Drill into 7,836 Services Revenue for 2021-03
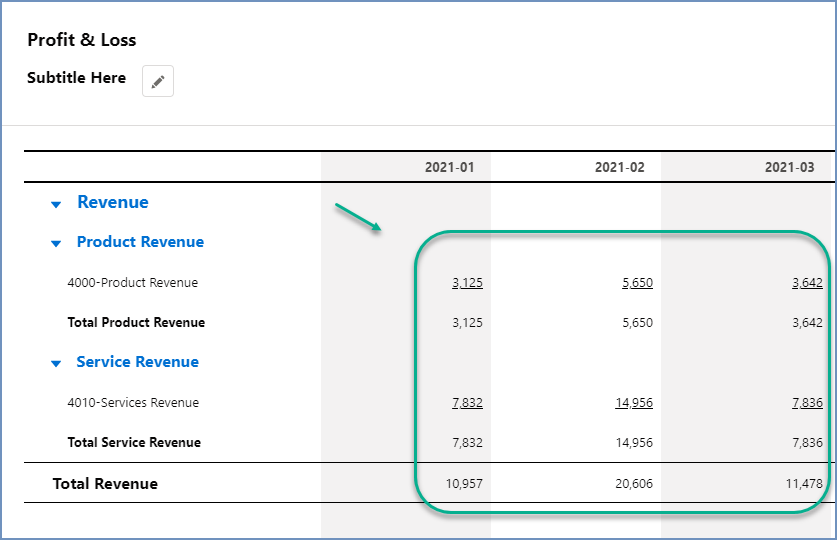837x540 pixels. (807, 403)
